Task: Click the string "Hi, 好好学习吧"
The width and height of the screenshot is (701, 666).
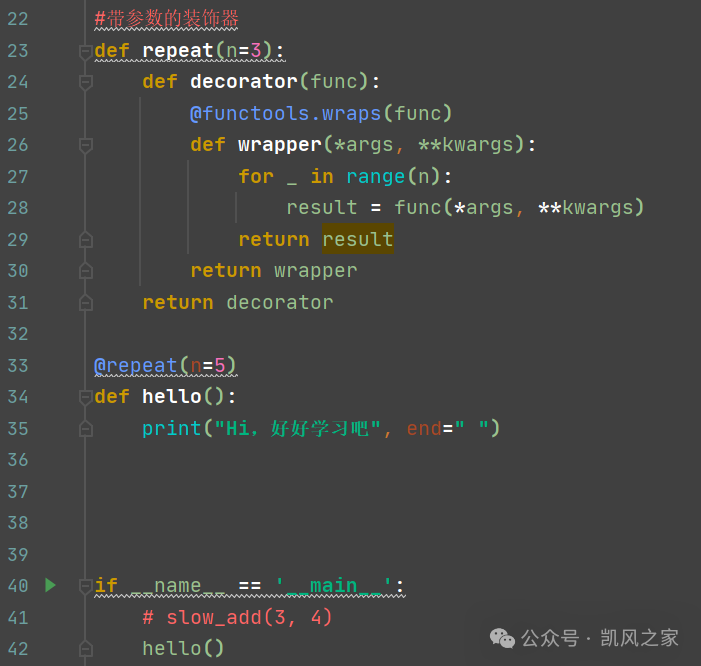Action: click(x=297, y=428)
